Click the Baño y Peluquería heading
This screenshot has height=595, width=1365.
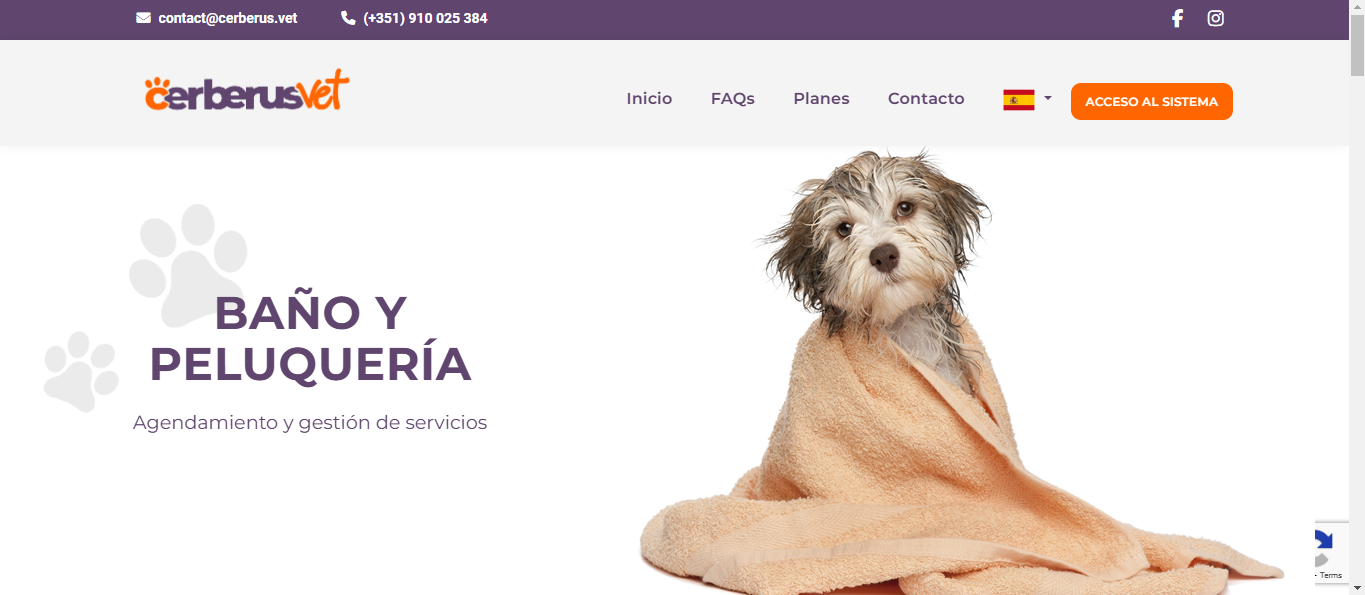click(x=310, y=339)
